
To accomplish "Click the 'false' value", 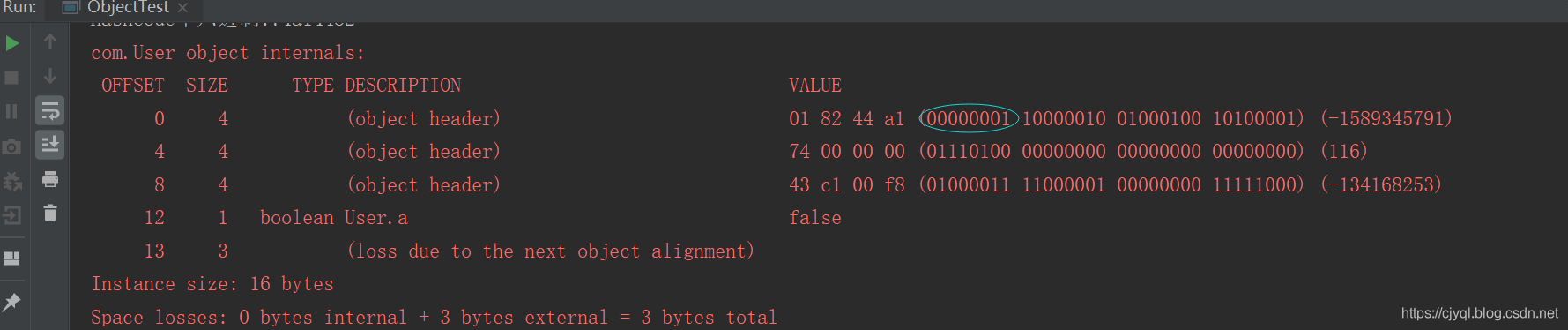I will tap(815, 218).
